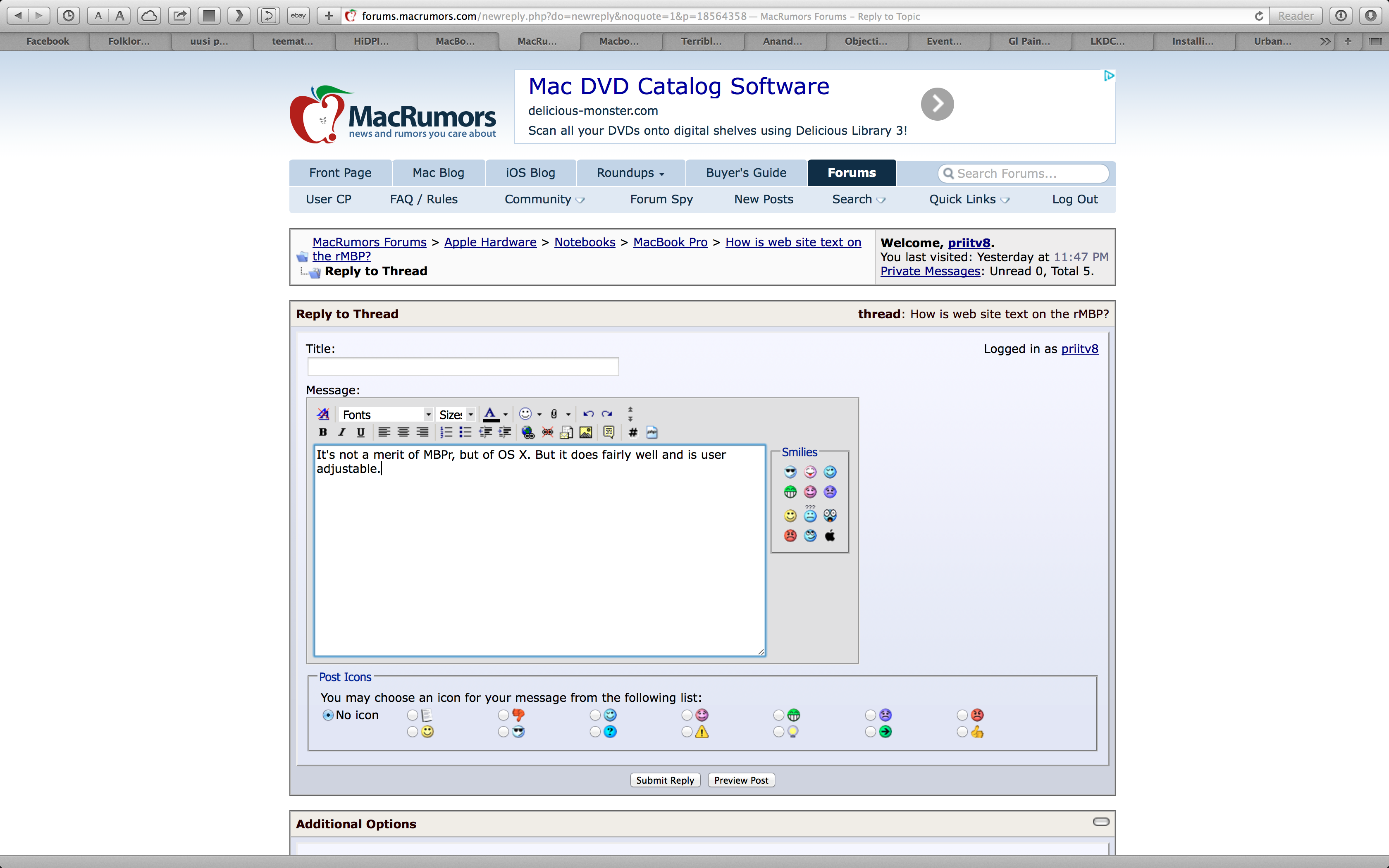The image size is (1389, 868).
Task: Wrap selection in PHP tags
Action: pyautogui.click(x=652, y=432)
